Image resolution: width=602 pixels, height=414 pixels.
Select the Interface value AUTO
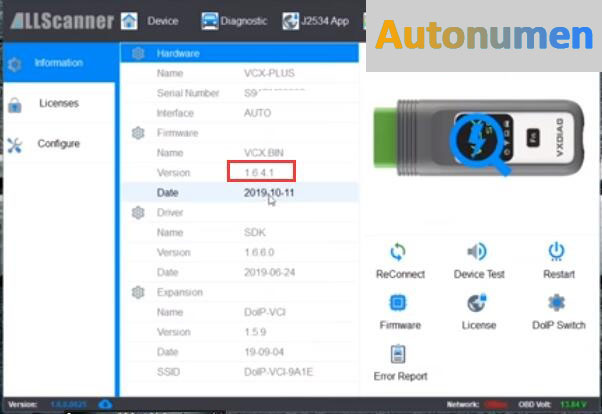pyautogui.click(x=258, y=113)
